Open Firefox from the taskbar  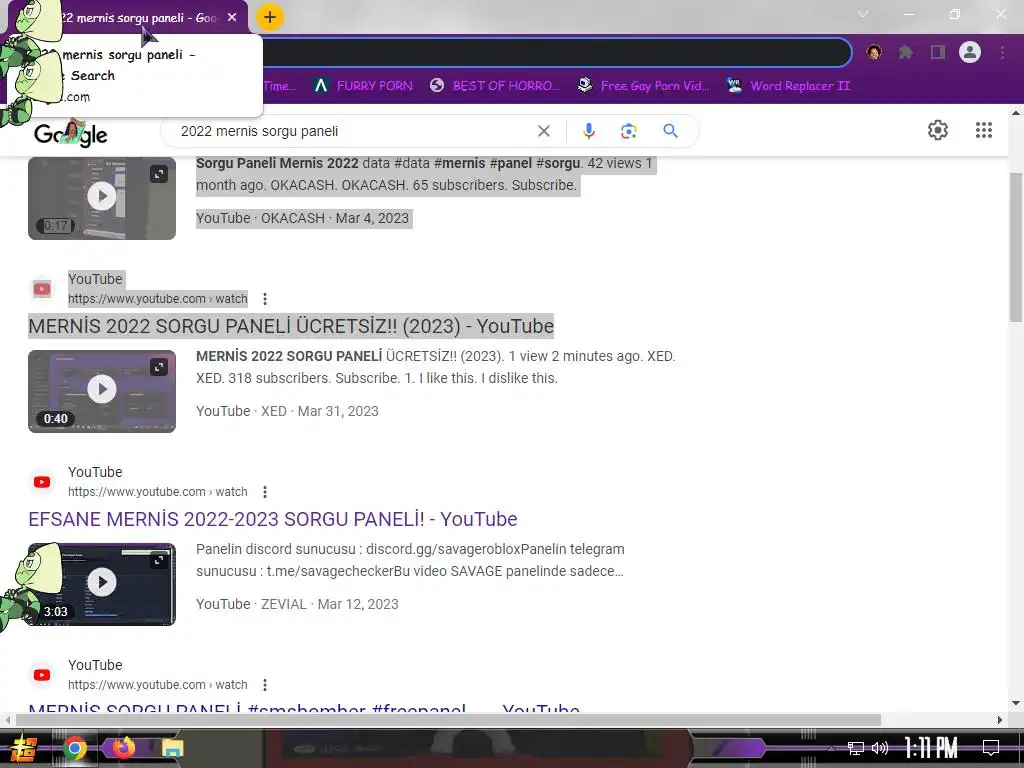tap(123, 747)
